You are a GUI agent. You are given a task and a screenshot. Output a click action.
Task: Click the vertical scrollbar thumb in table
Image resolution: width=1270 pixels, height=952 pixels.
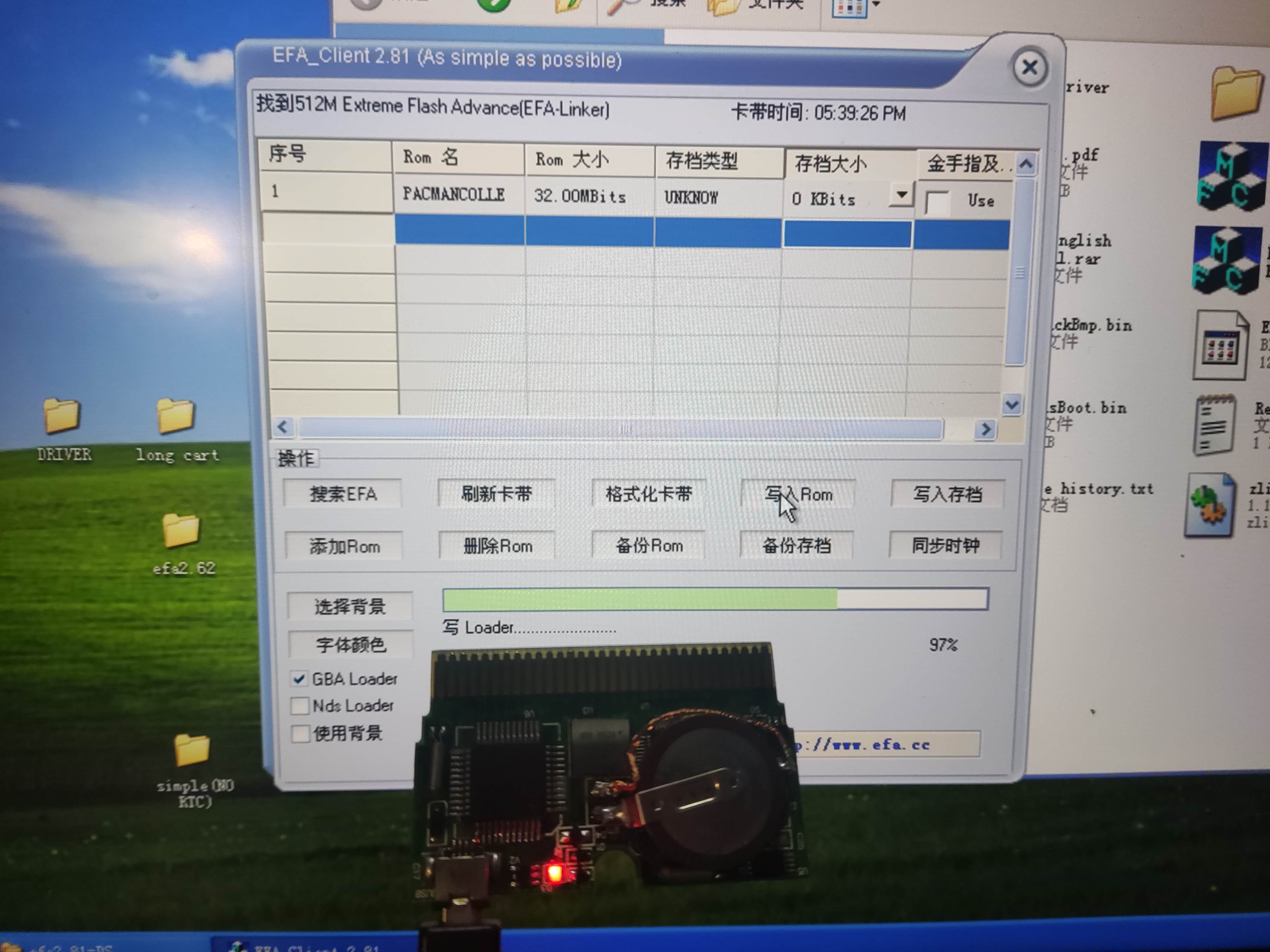point(1020,272)
